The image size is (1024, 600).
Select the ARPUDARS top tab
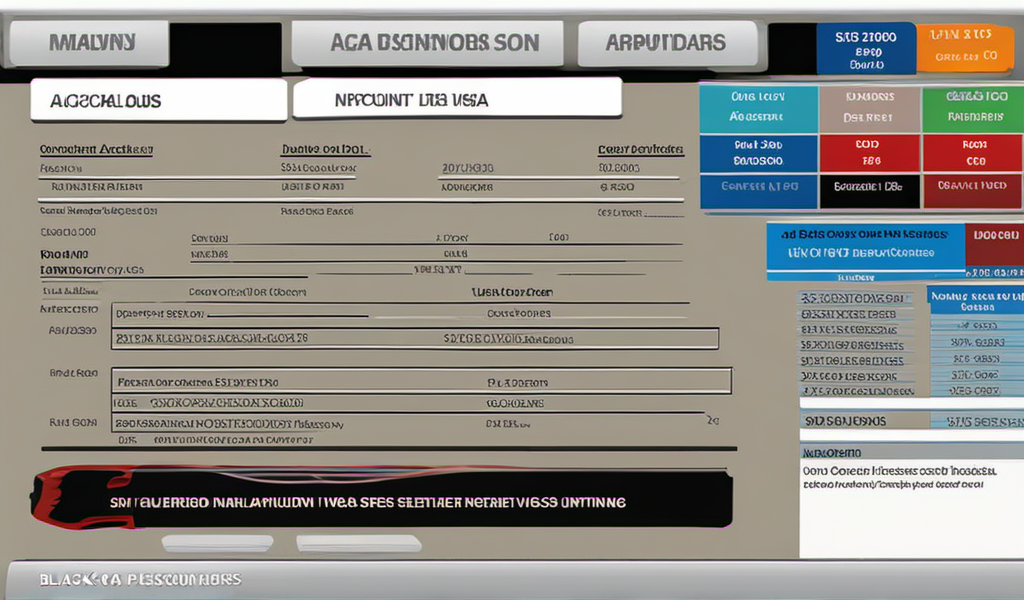[666, 43]
